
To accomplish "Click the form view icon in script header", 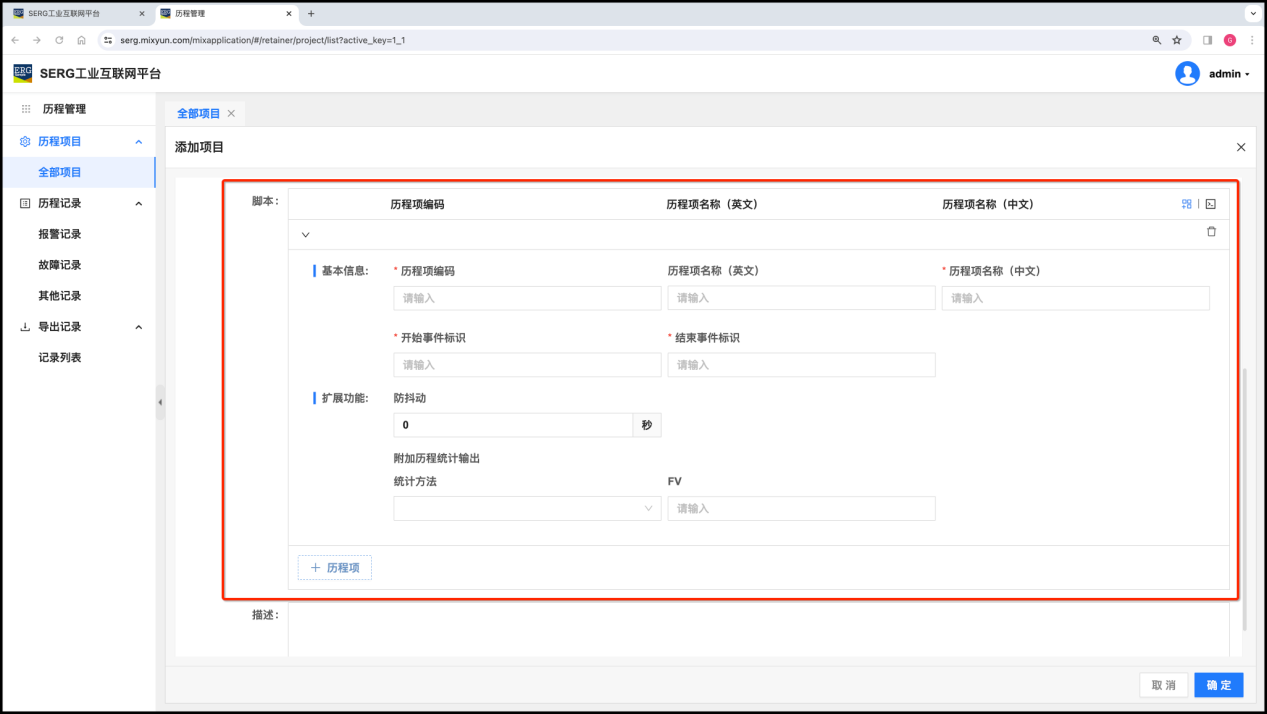I will click(1186, 204).
